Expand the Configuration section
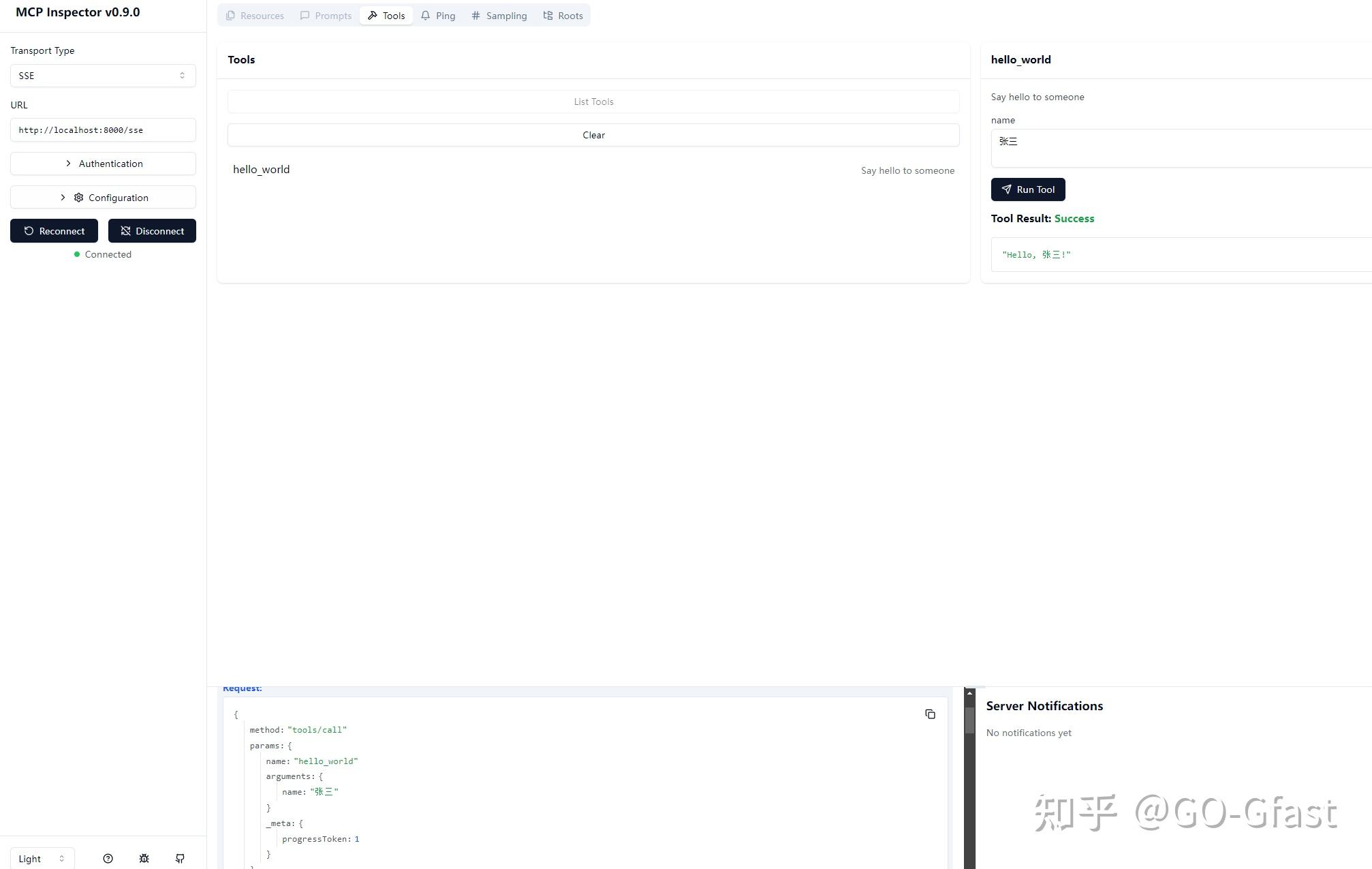 click(103, 197)
